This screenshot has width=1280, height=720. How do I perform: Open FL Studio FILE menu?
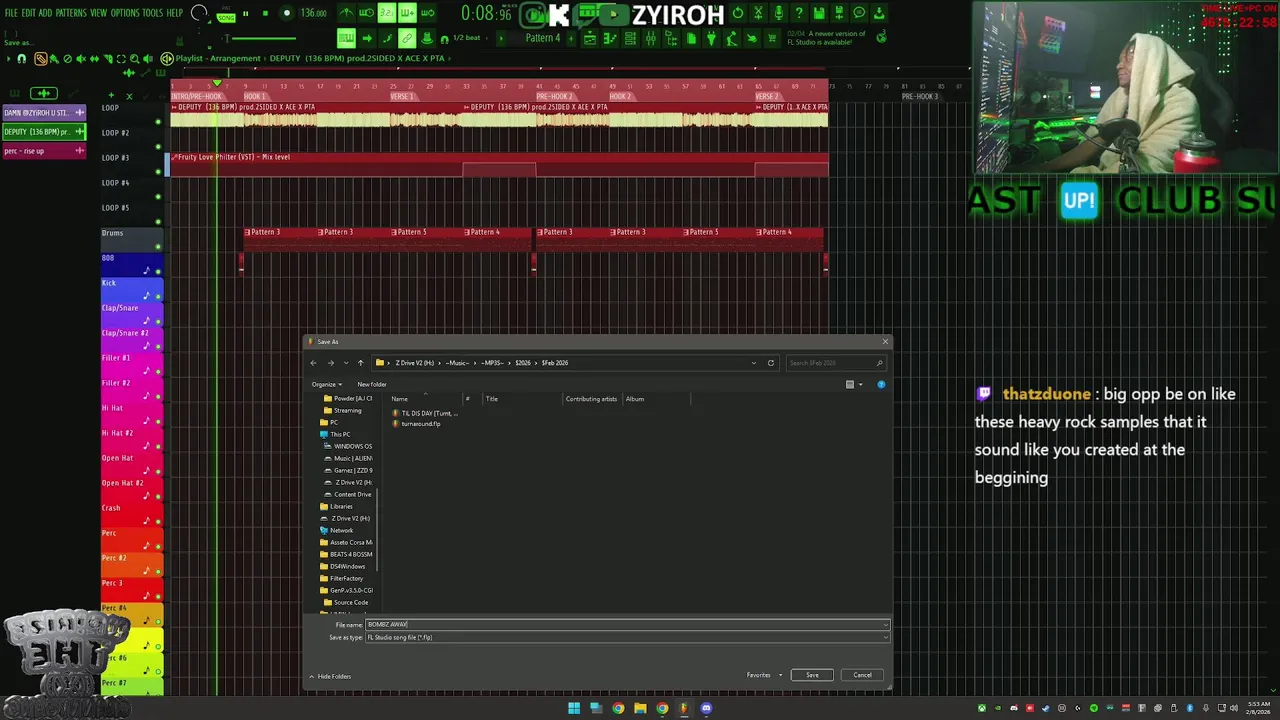pos(11,13)
